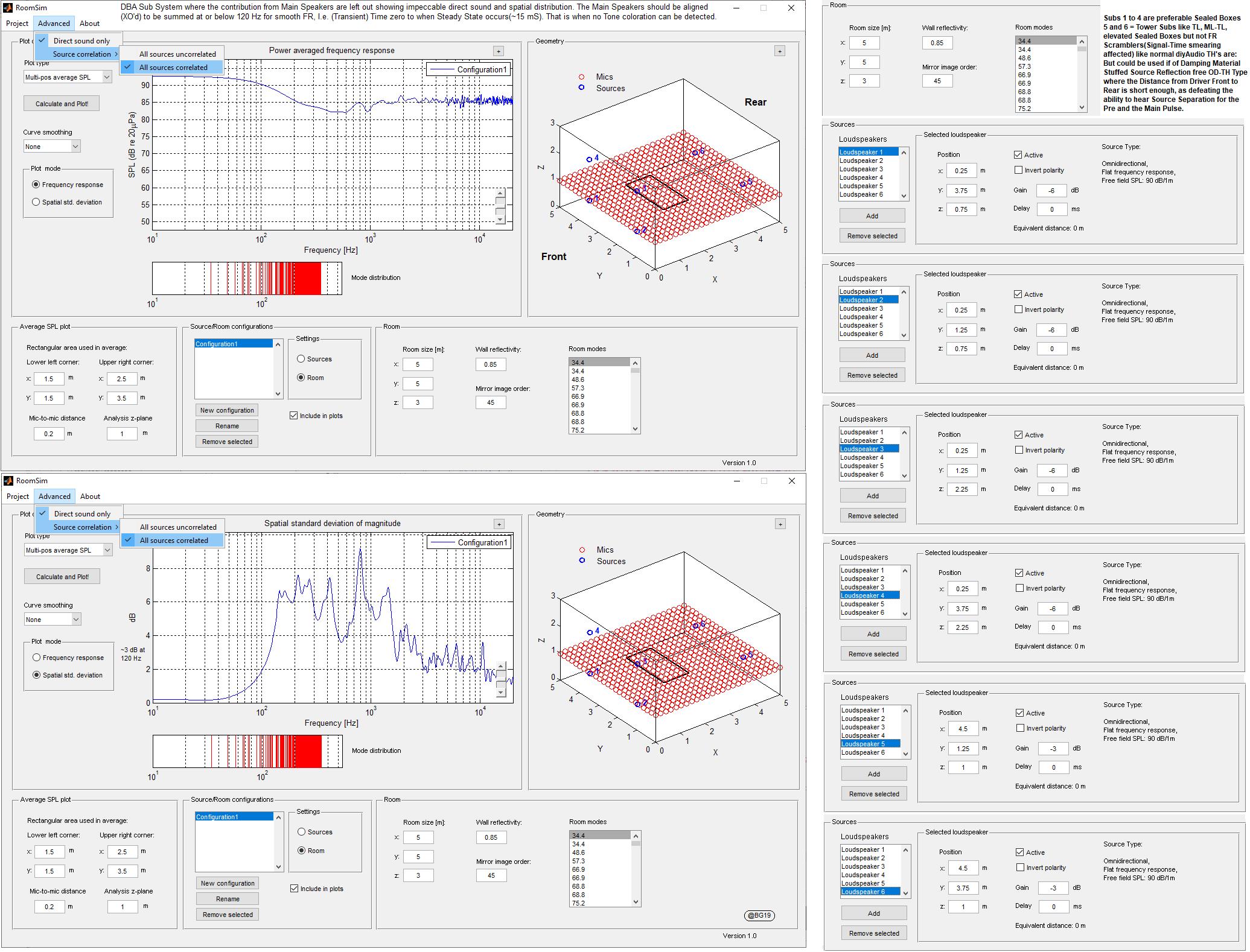Select Loudspeaker 4 in the list with Loudspeaker 1 highlighted
The image size is (1250, 952).
coord(869,177)
